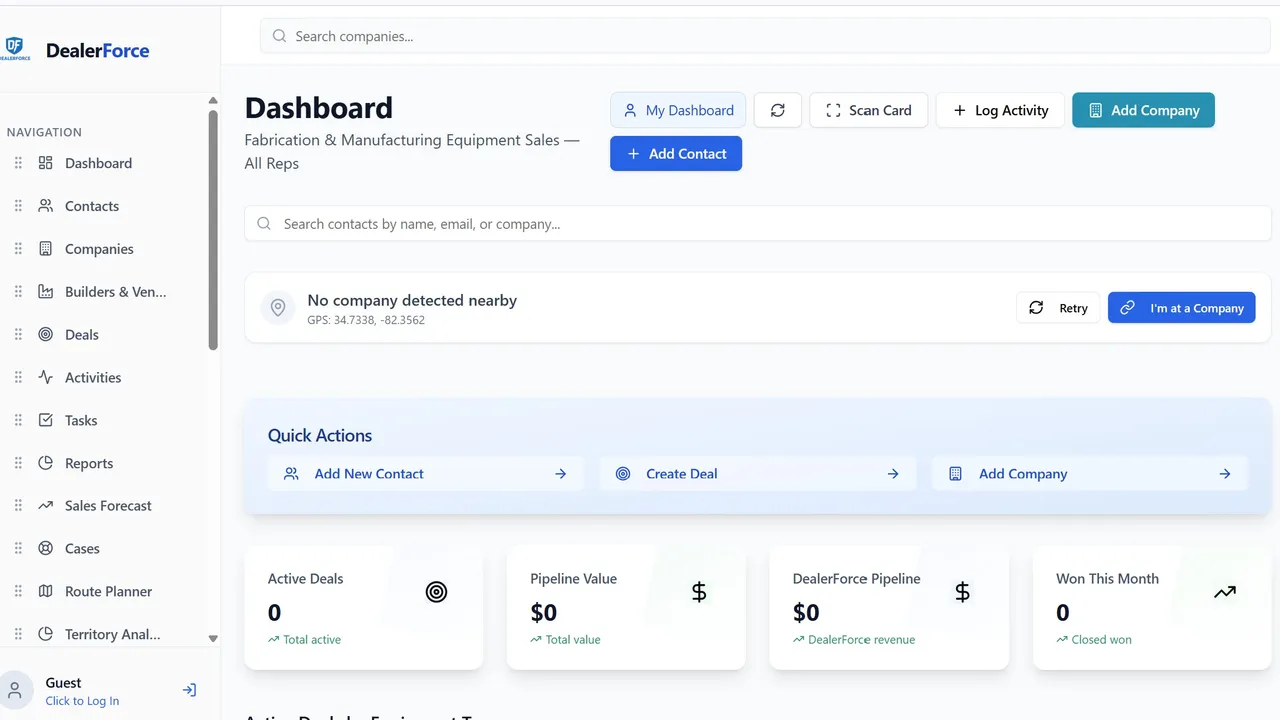Click drag handle beside Cases nav item
This screenshot has height=720, width=1280.
(18, 549)
